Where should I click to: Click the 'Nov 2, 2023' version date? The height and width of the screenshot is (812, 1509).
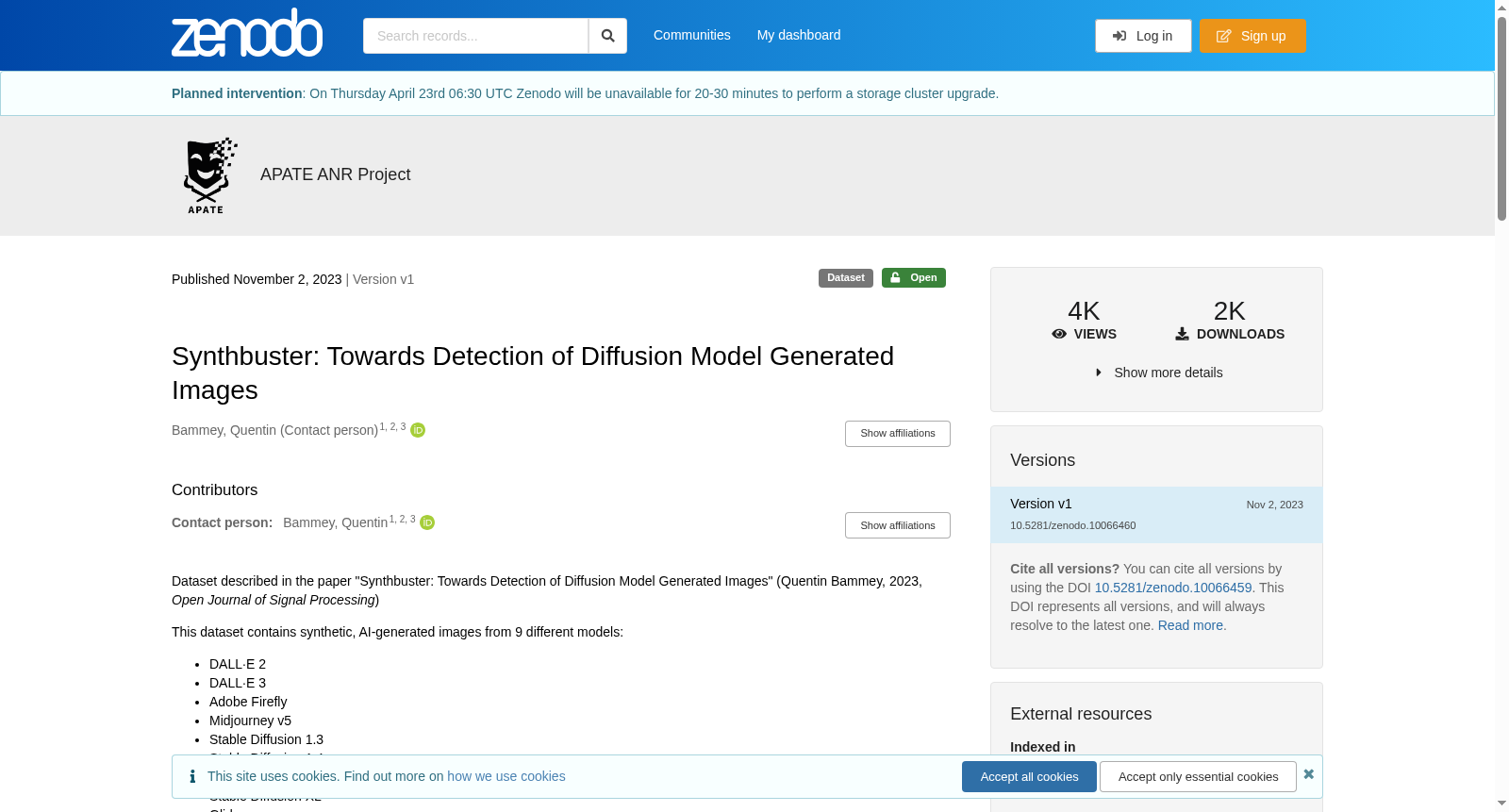point(1274,505)
